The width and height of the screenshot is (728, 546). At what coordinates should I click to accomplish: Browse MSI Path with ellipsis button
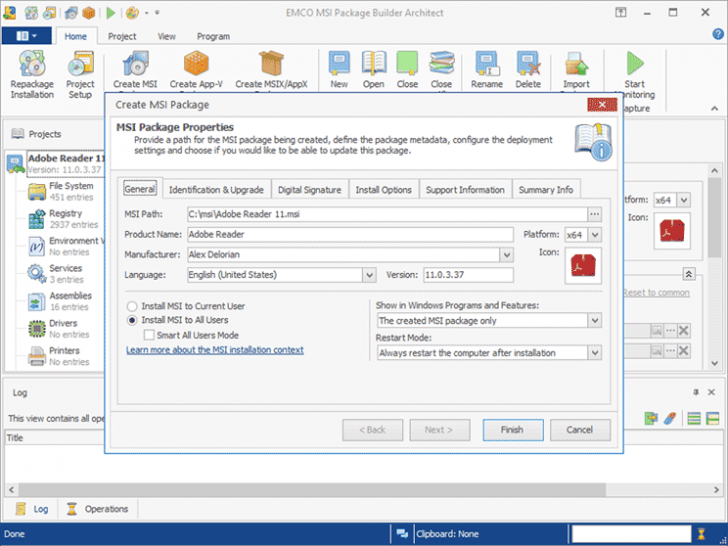point(594,214)
